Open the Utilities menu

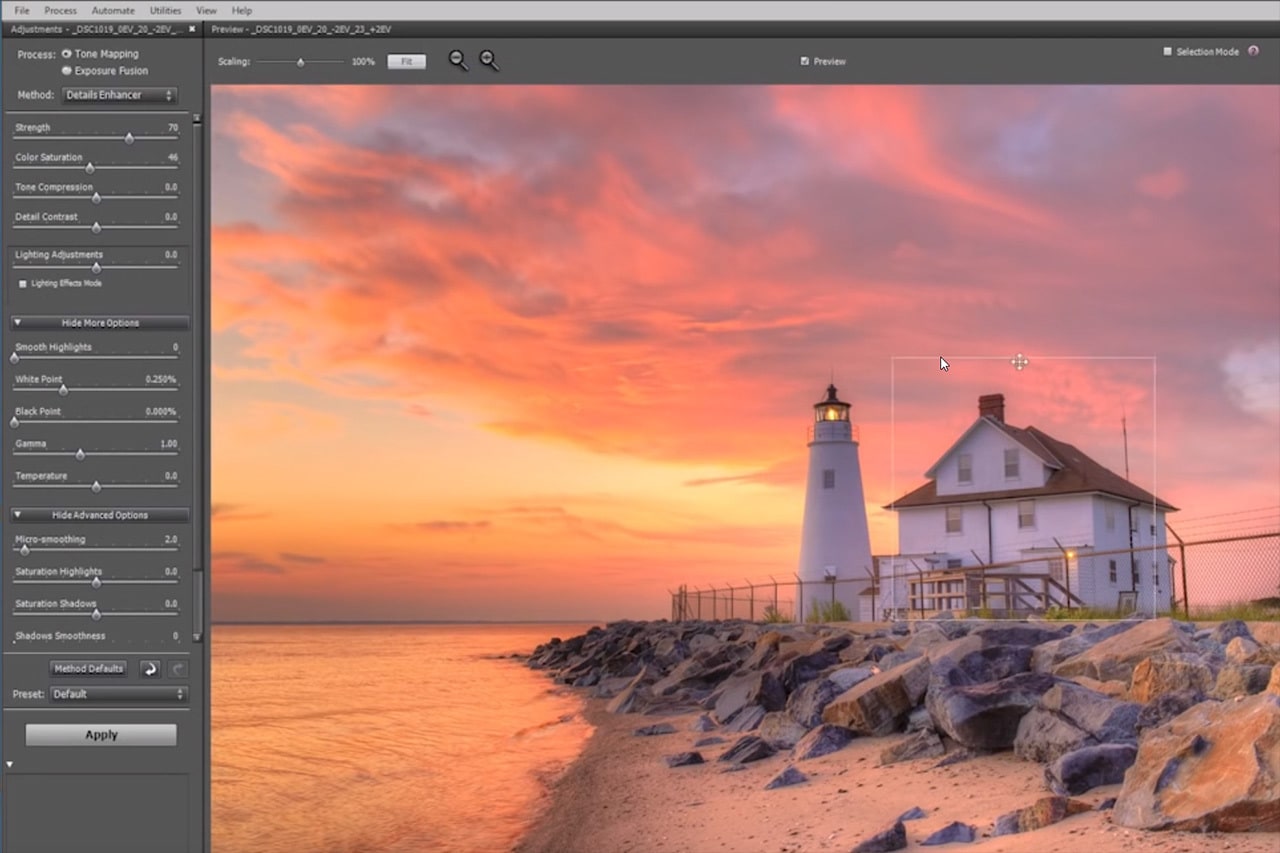click(x=165, y=10)
